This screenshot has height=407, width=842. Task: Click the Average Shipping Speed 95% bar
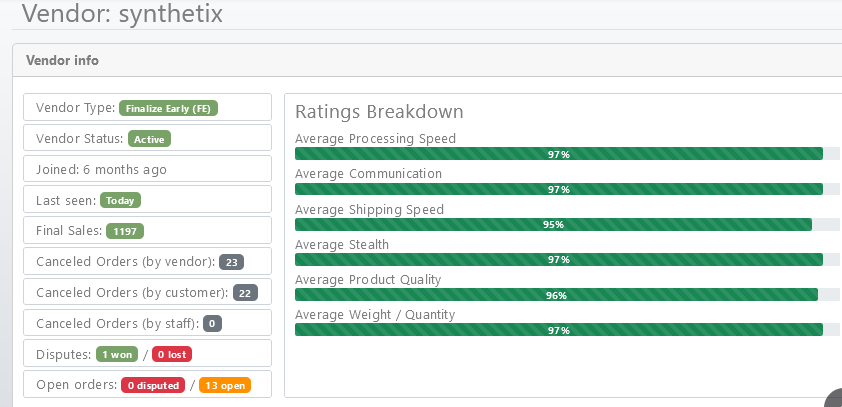pos(553,225)
